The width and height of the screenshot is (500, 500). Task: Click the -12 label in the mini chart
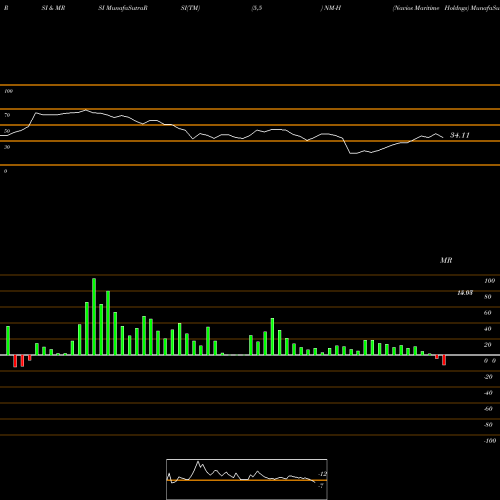pos(322,474)
